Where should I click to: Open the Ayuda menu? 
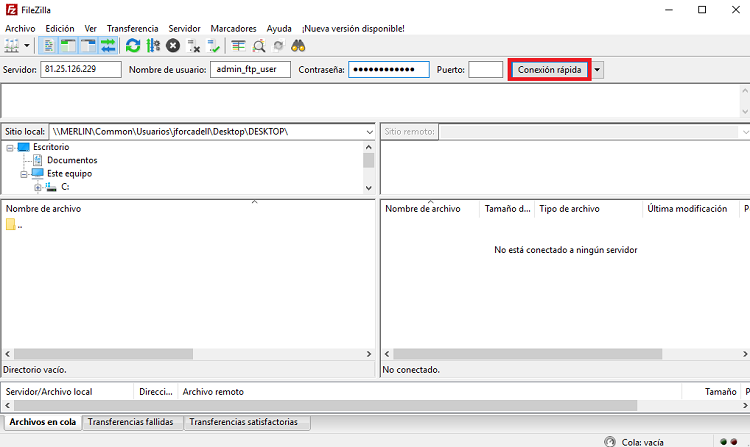pyautogui.click(x=279, y=29)
